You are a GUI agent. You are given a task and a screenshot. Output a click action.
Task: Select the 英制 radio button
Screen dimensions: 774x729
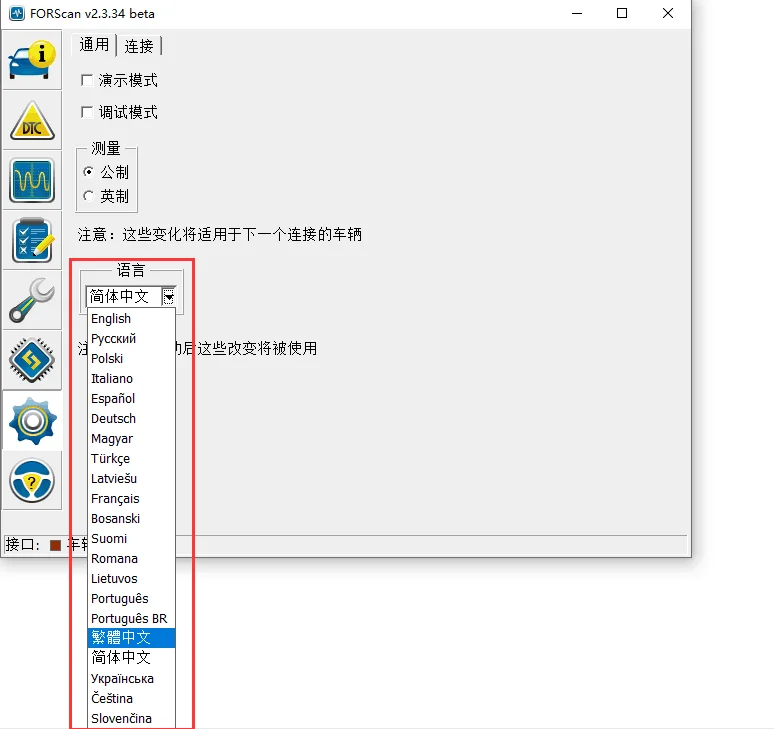tap(88, 196)
